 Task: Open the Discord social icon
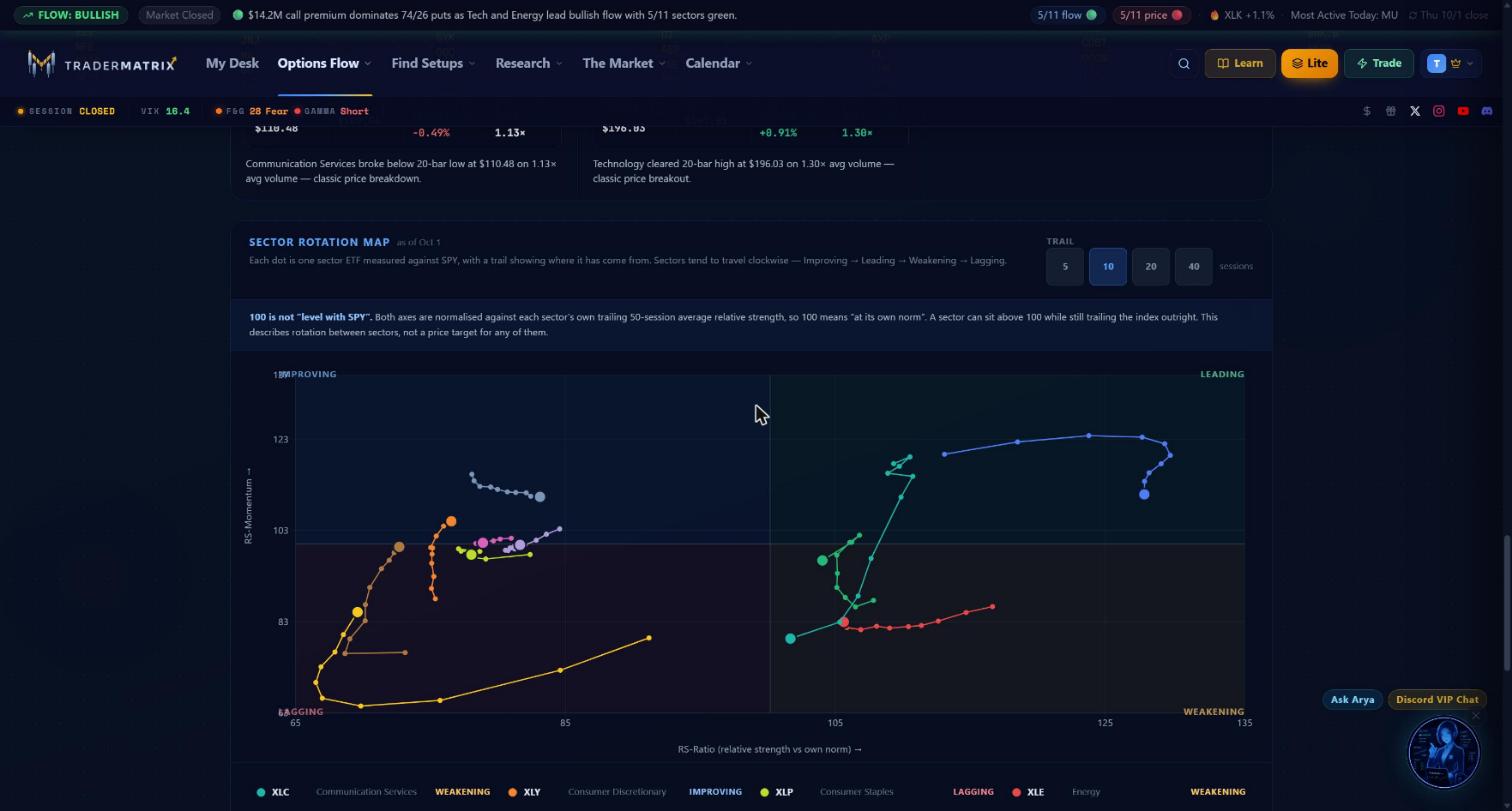tap(1487, 111)
